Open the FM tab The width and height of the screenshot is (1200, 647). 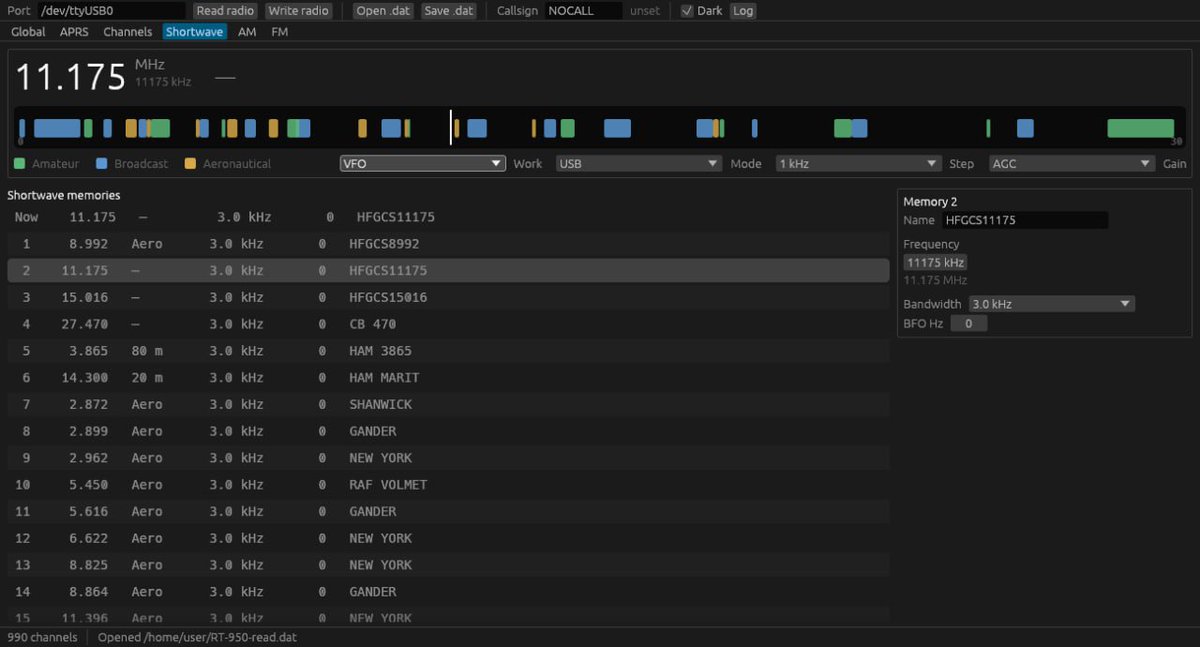click(x=280, y=32)
